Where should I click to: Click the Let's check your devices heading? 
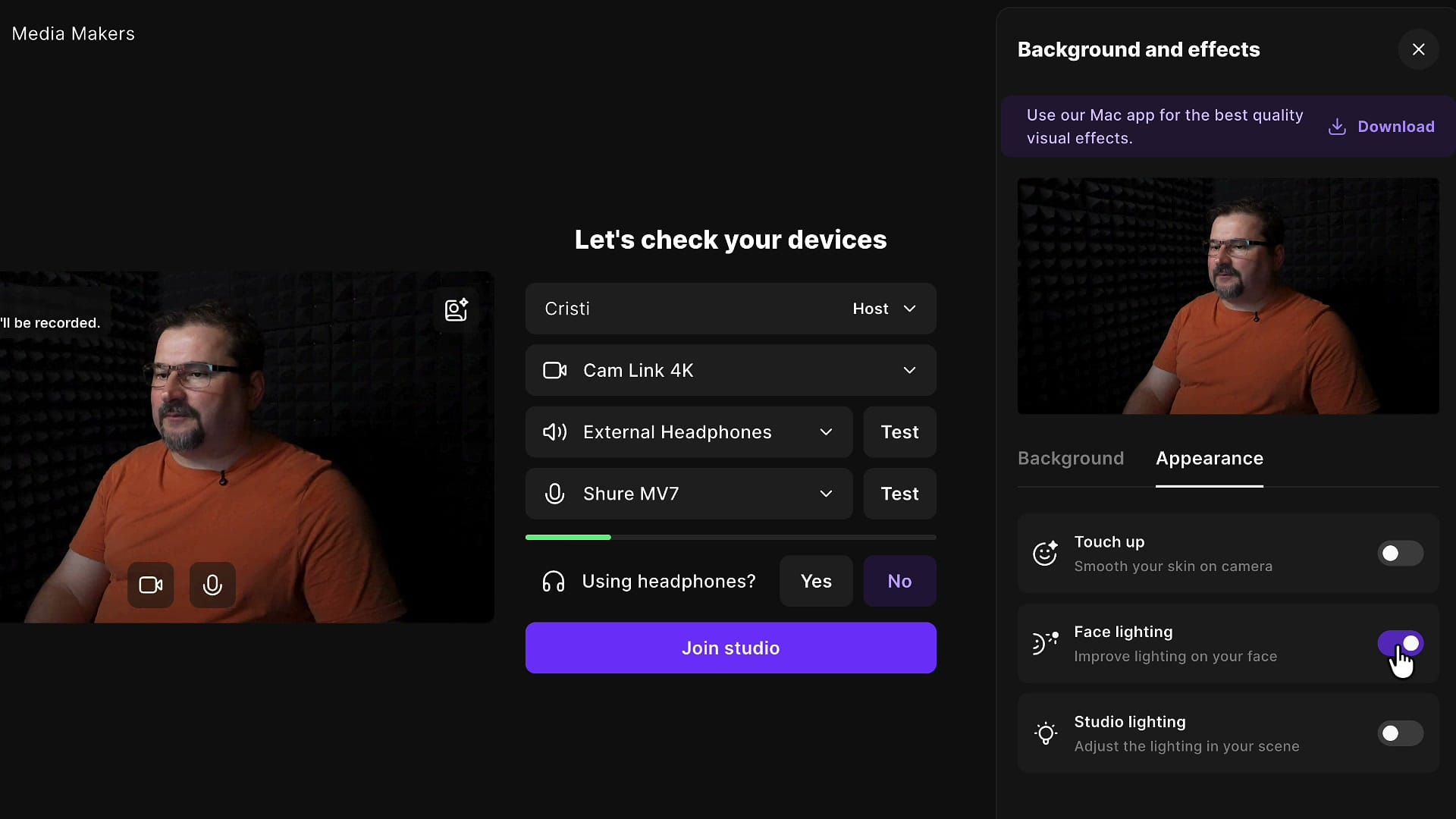730,240
